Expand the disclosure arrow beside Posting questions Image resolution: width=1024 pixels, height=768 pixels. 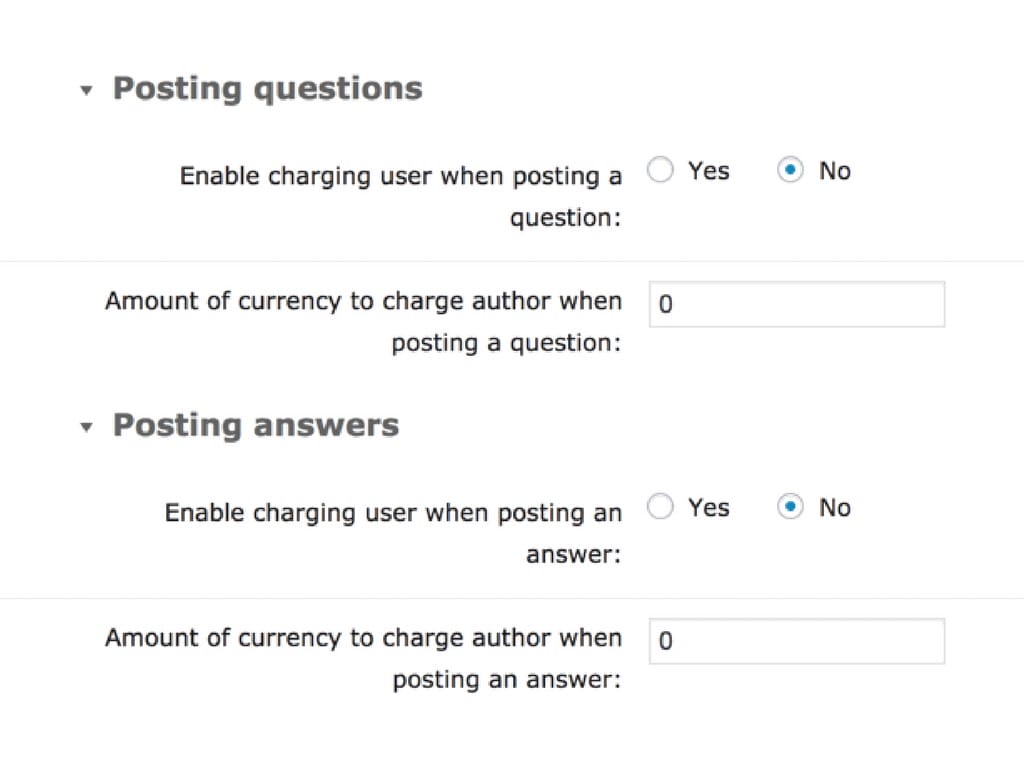[x=86, y=90]
